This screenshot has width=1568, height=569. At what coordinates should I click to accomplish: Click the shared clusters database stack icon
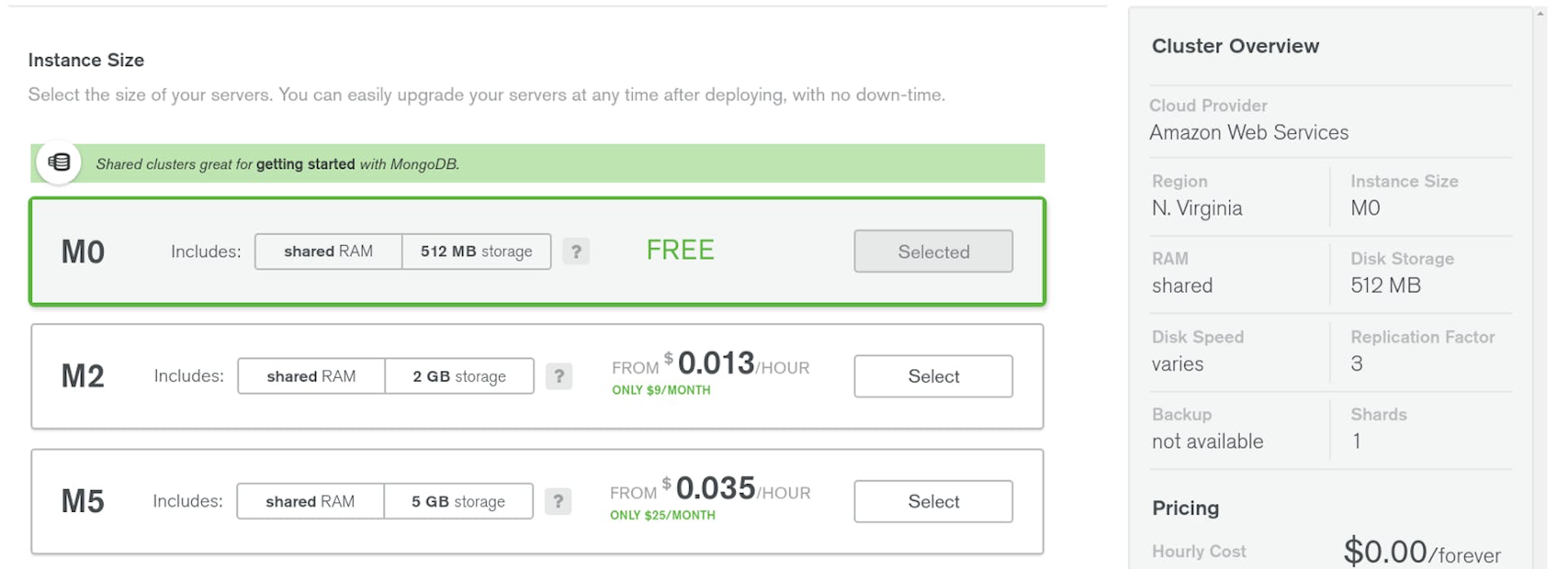pyautogui.click(x=59, y=162)
